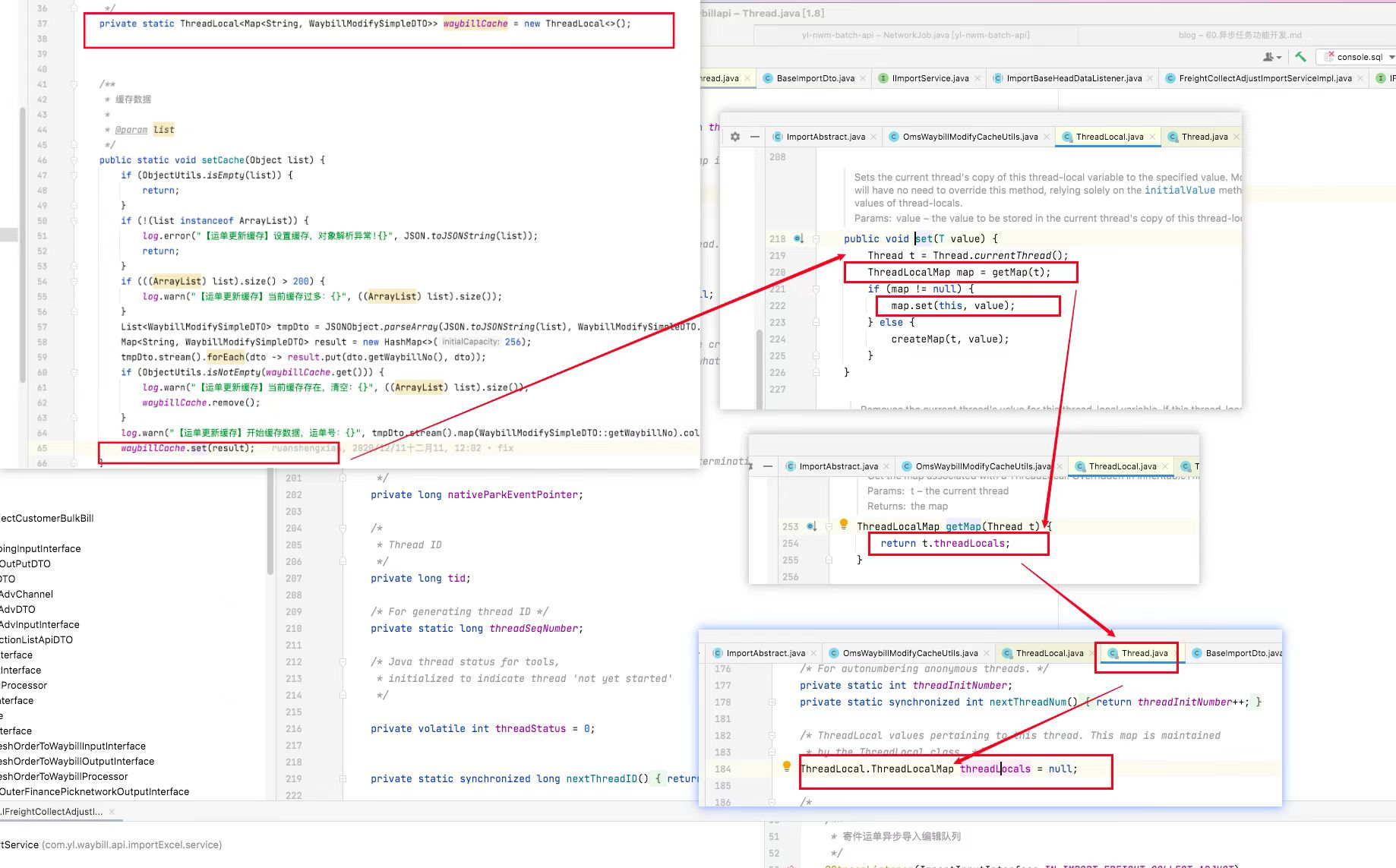Collapse the comment fold at line 212
The width and height of the screenshot is (1396, 868).
pos(343,662)
